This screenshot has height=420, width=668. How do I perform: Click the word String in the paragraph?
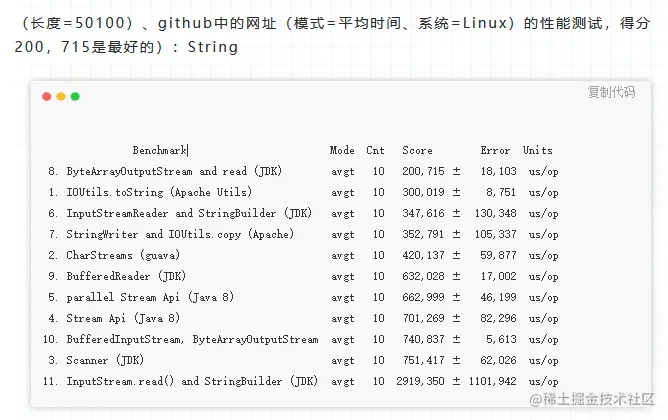[x=213, y=47]
